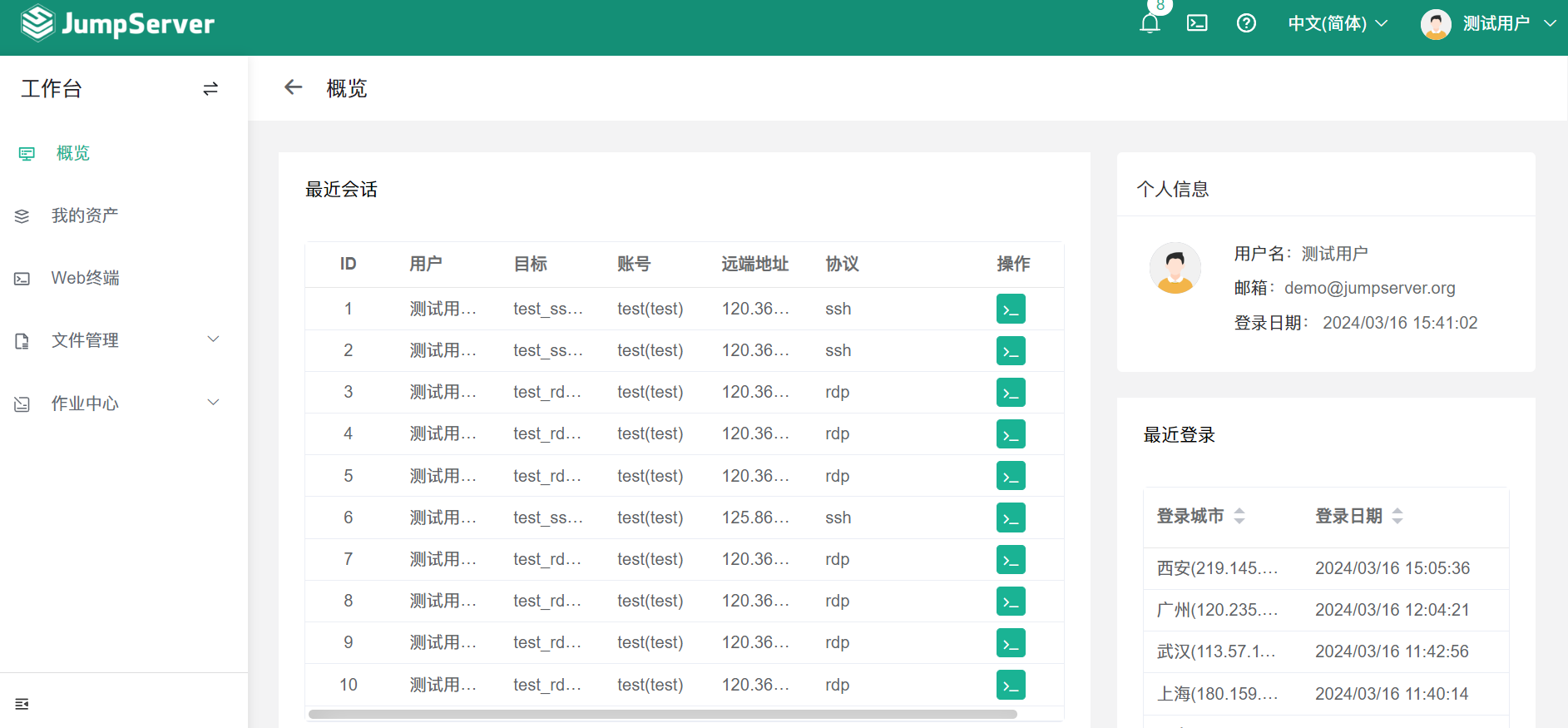Connect to session row 1 terminal

point(1011,309)
